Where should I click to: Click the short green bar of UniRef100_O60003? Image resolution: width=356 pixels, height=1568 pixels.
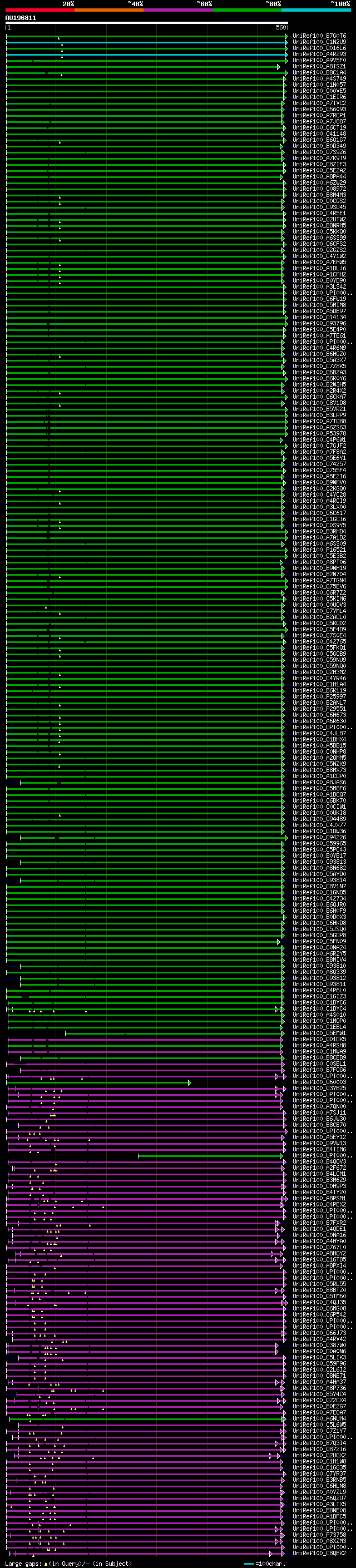click(97, 1082)
